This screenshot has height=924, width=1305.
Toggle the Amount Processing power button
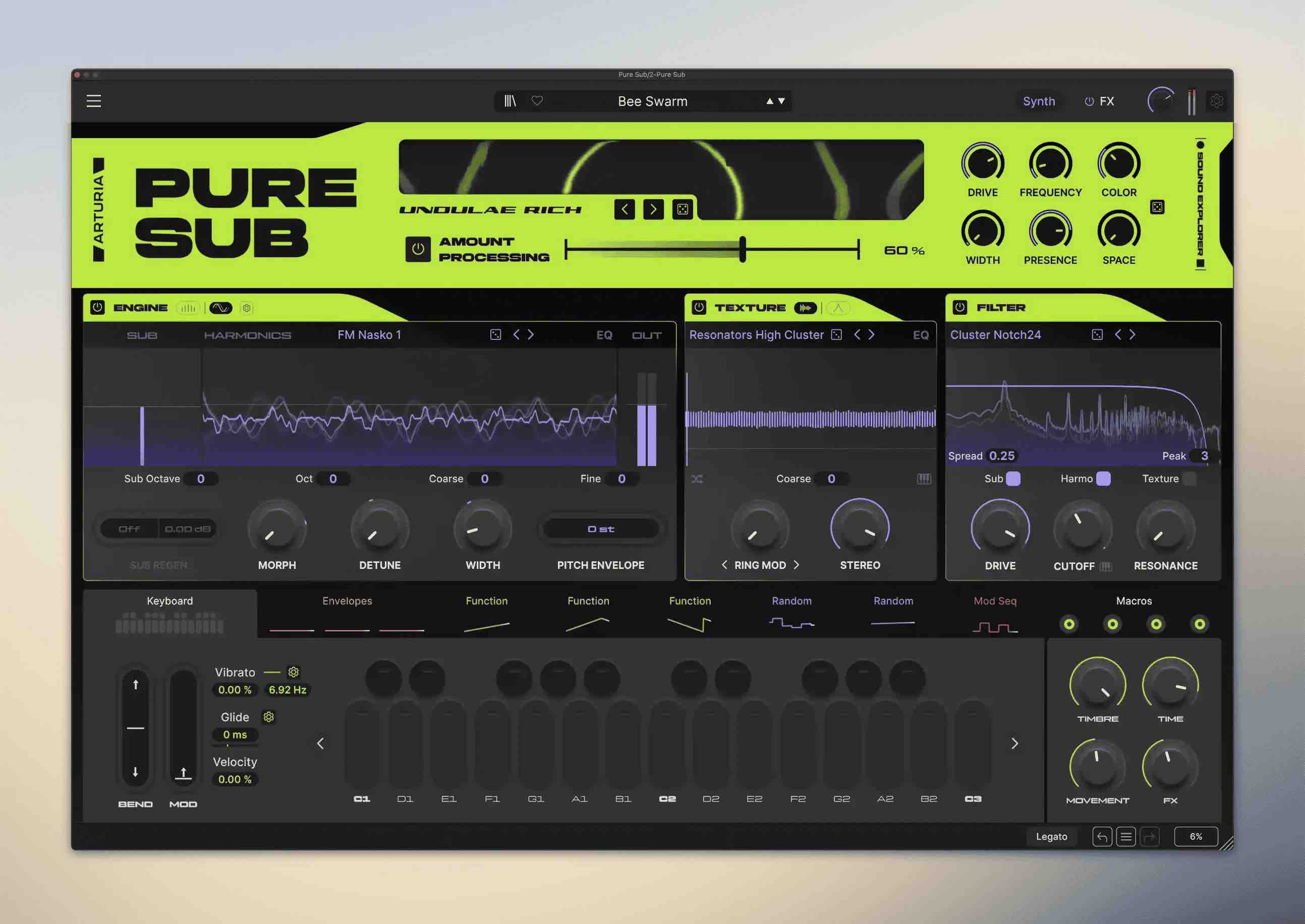tap(418, 249)
